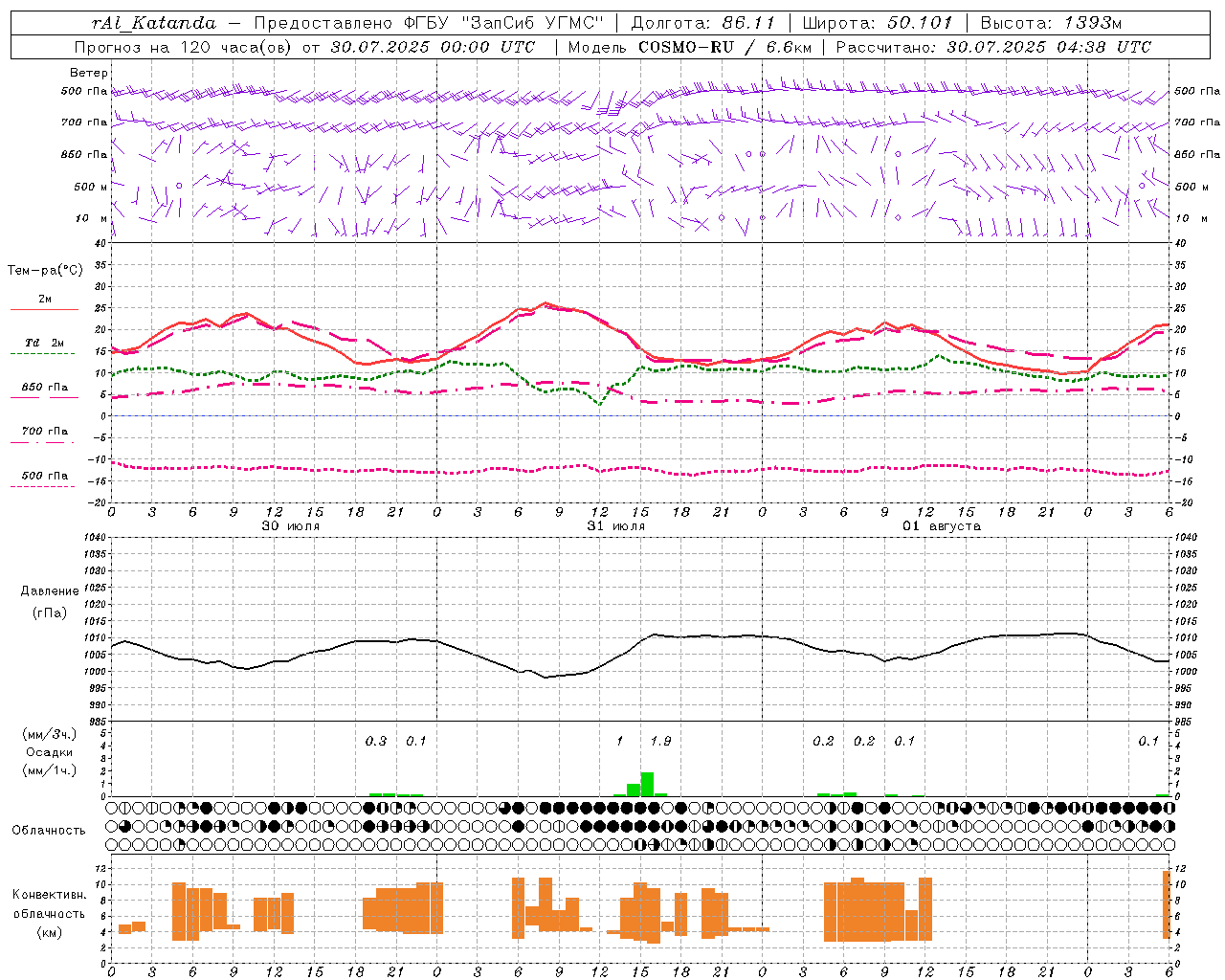Click the 01 августа date label
The height and width of the screenshot is (980, 1225).
pyautogui.click(x=942, y=526)
